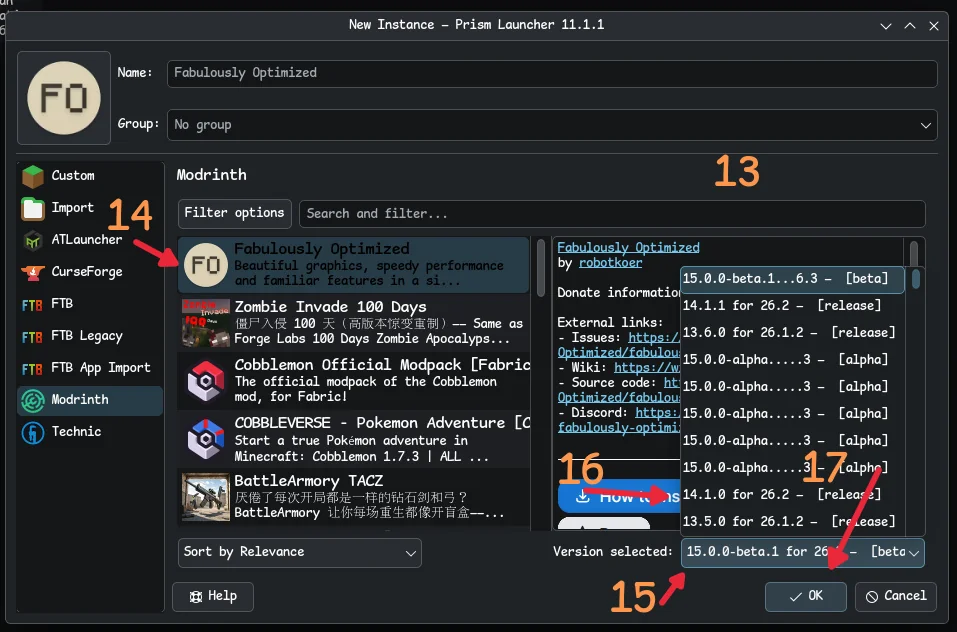The height and width of the screenshot is (632, 957).
Task: Open the robotkoer author link
Action: point(610,263)
